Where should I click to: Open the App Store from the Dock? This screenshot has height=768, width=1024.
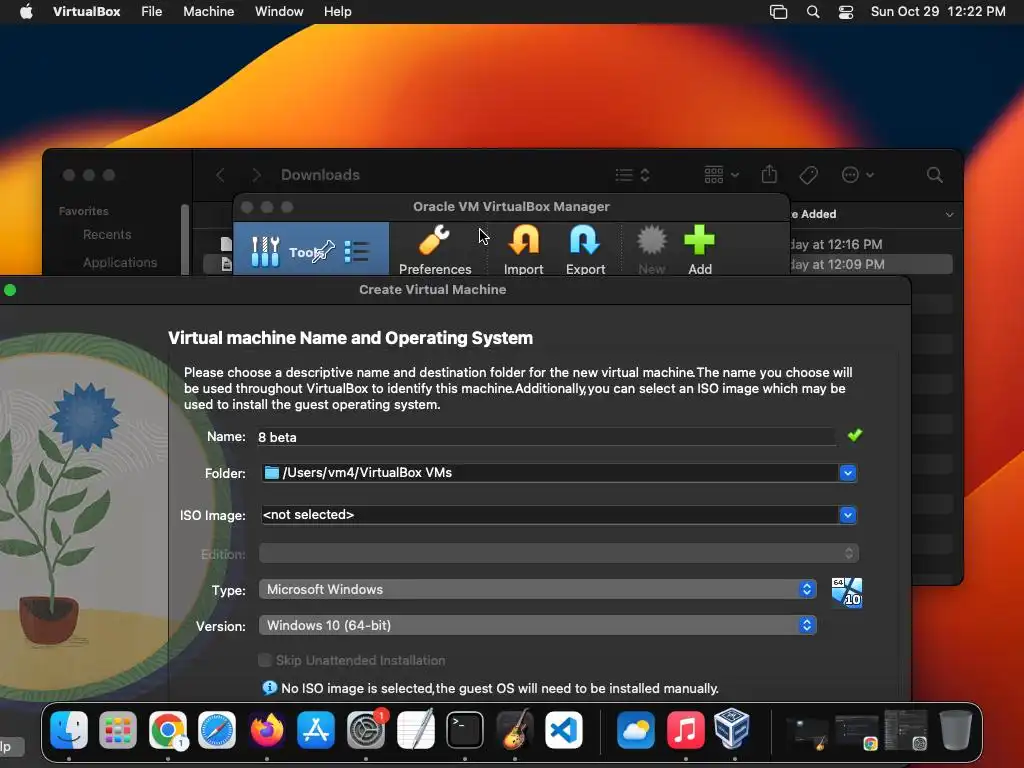coord(316,729)
